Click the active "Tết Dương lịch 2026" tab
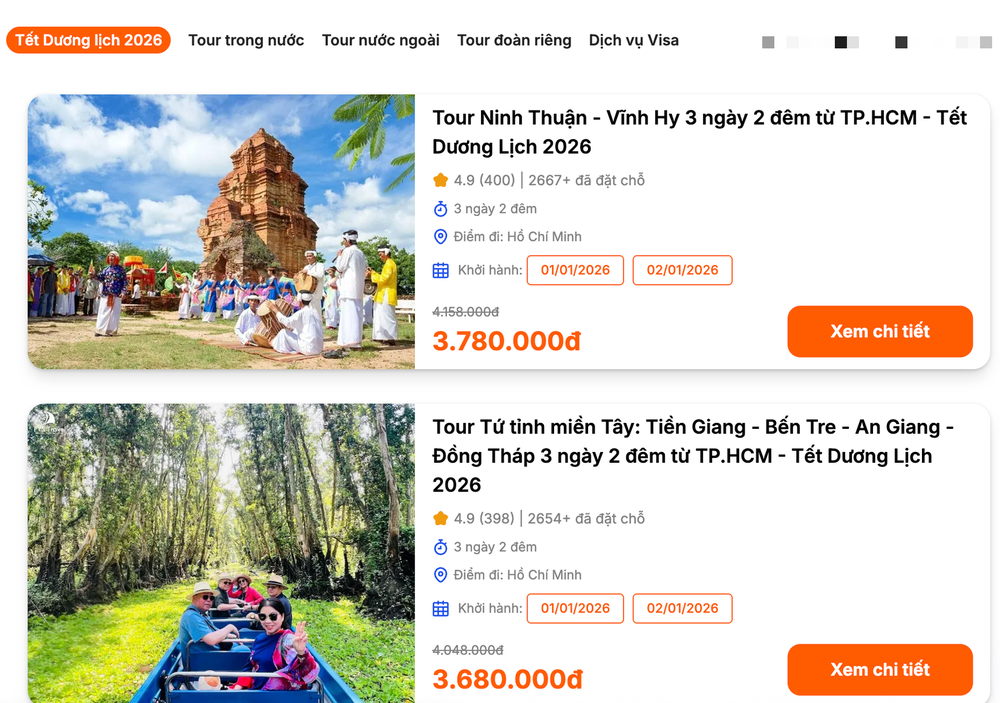This screenshot has height=703, width=1000. pos(89,40)
